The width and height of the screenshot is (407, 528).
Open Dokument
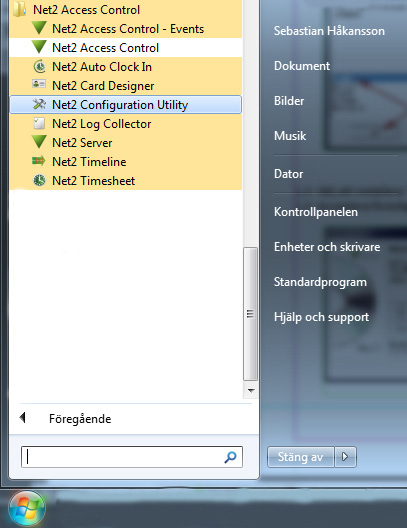coord(302,66)
